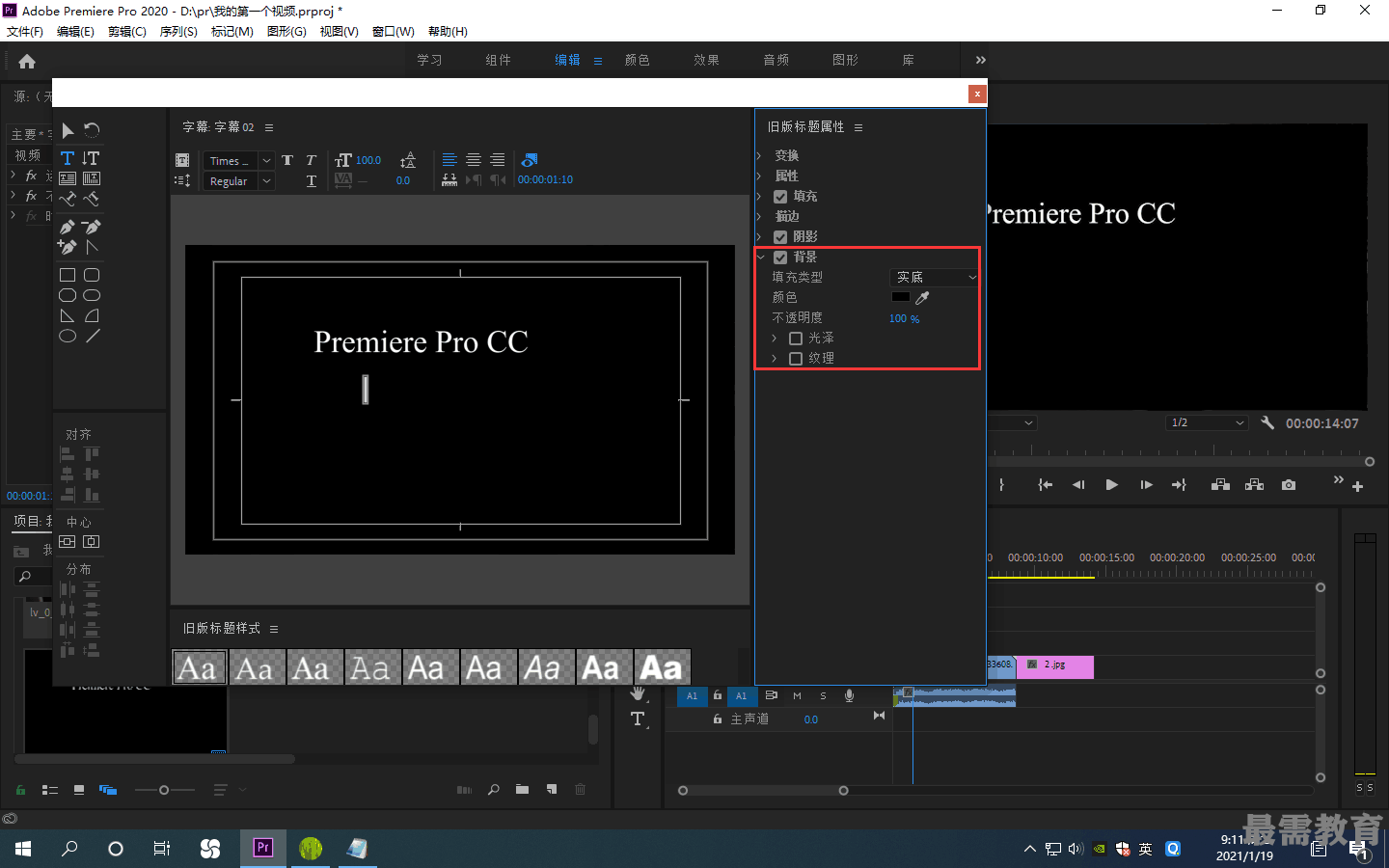The width and height of the screenshot is (1389, 868).
Task: Select the Line tool
Action: [x=92, y=336]
